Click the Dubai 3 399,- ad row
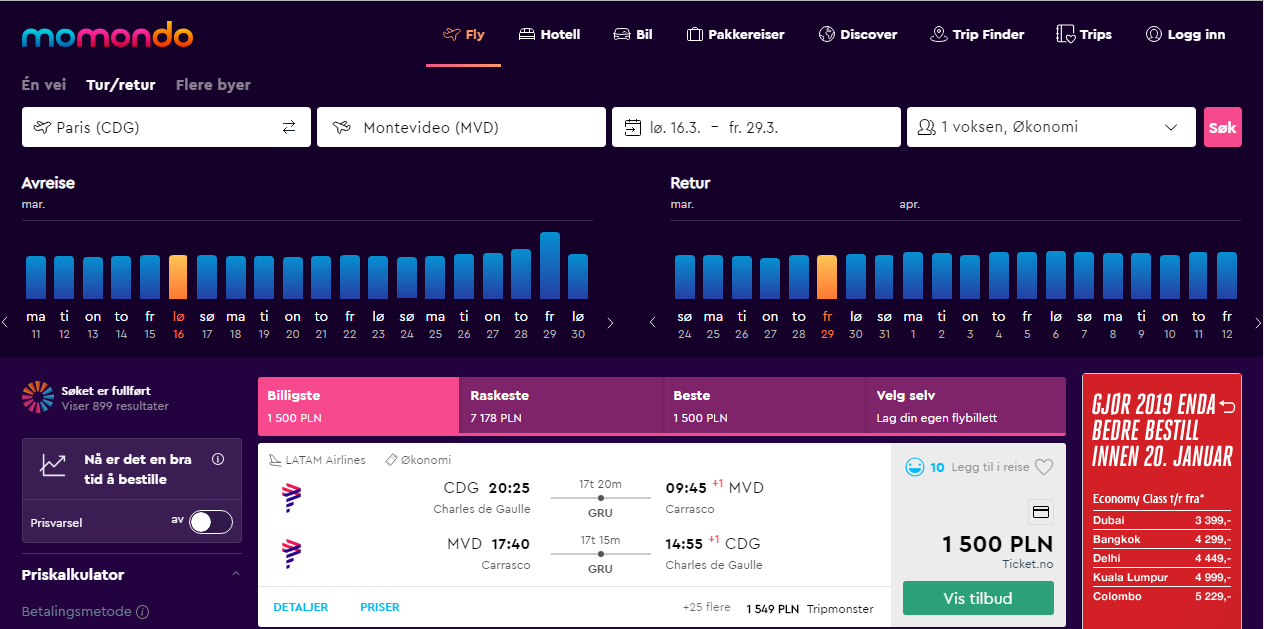This screenshot has width=1264, height=629. 1161,520
